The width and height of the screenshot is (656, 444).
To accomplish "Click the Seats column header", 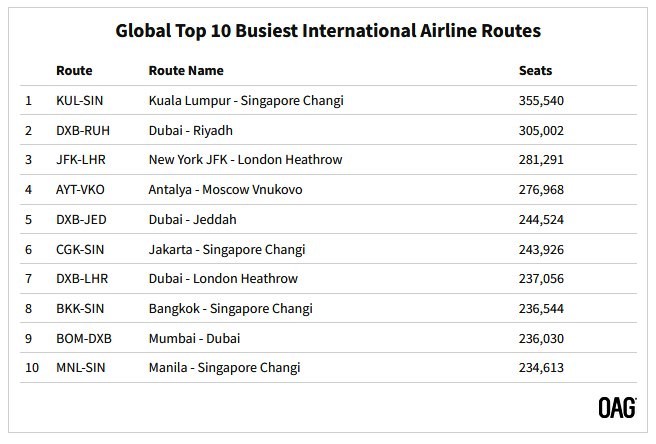I will [x=535, y=70].
